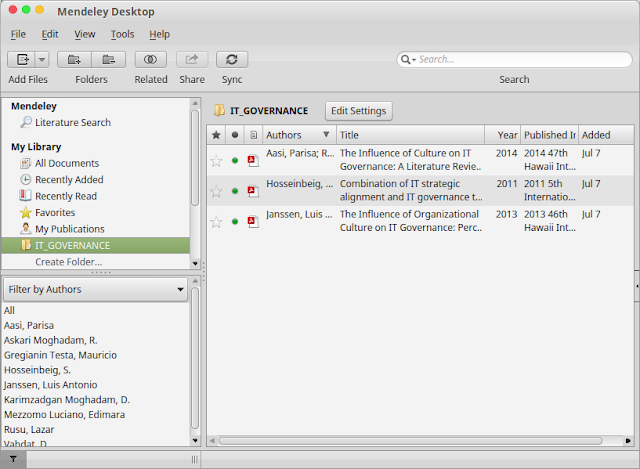Sort by Authors column header
640x469 pixels.
(x=299, y=135)
